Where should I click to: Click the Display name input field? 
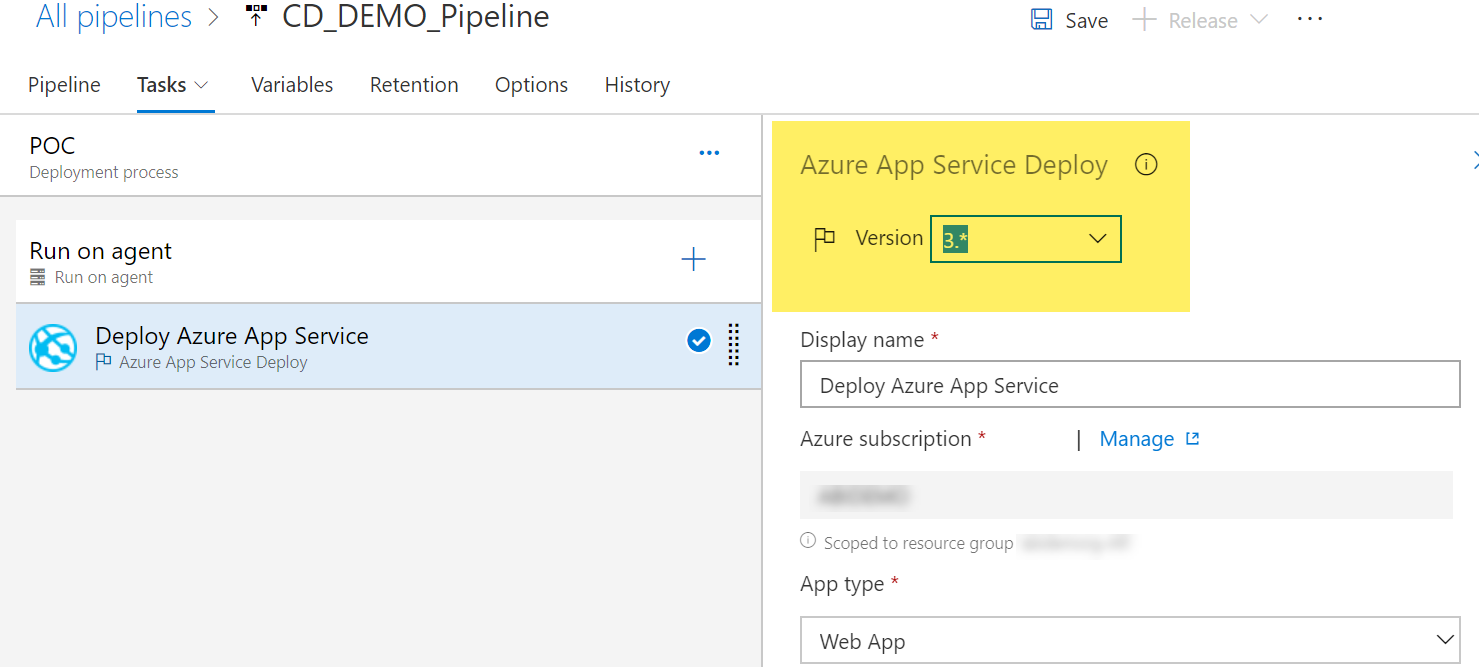point(1130,385)
